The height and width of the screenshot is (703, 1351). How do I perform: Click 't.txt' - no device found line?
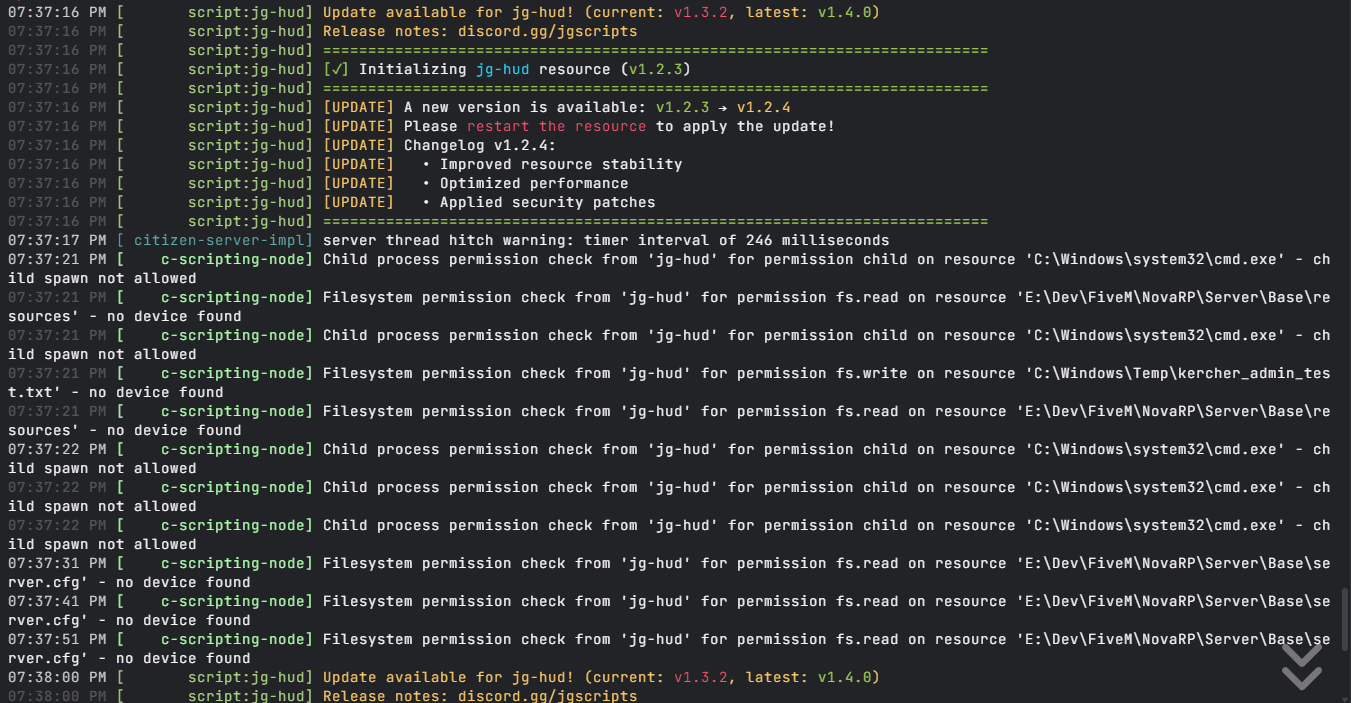coord(116,392)
